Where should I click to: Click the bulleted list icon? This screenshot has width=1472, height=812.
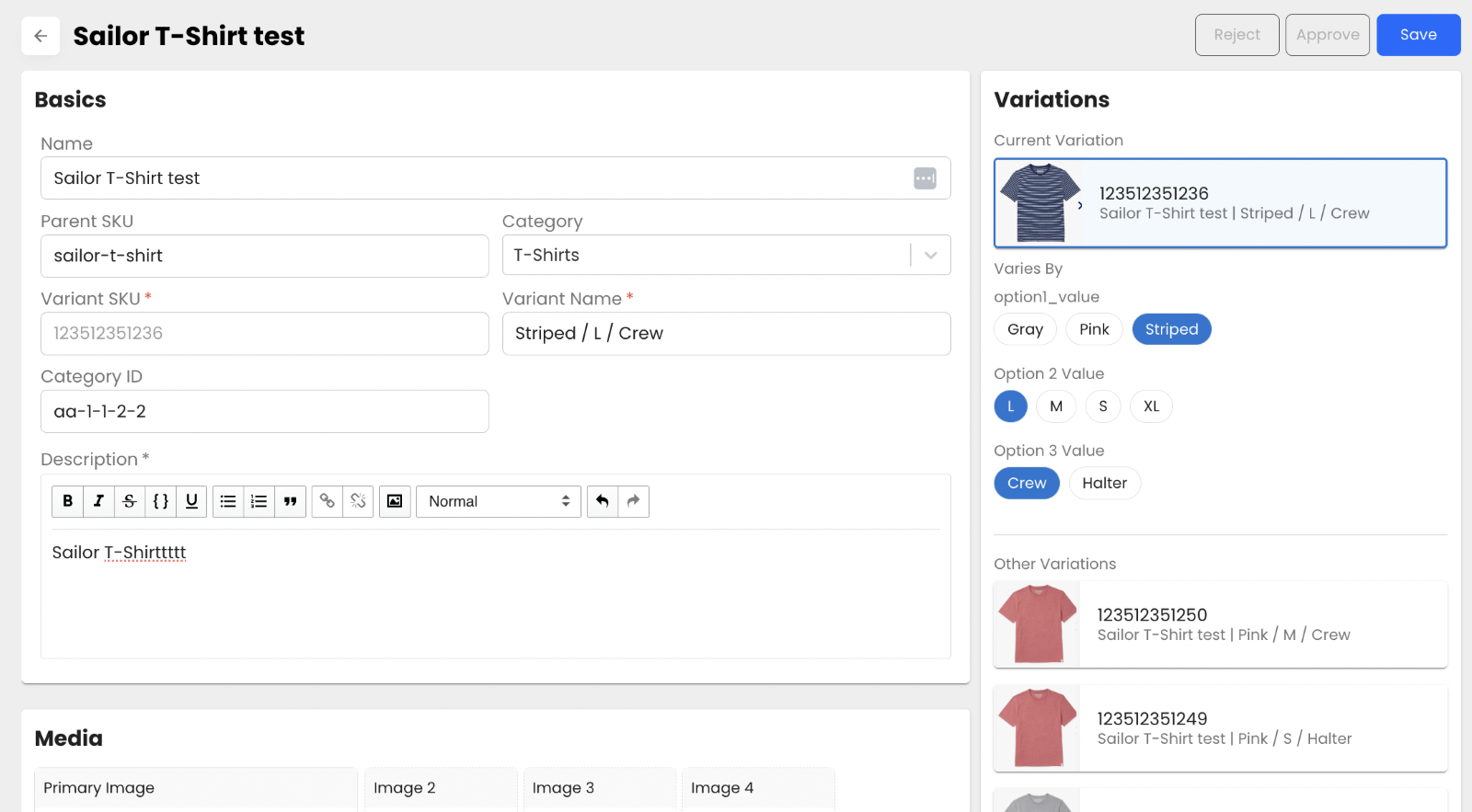pyautogui.click(x=228, y=501)
